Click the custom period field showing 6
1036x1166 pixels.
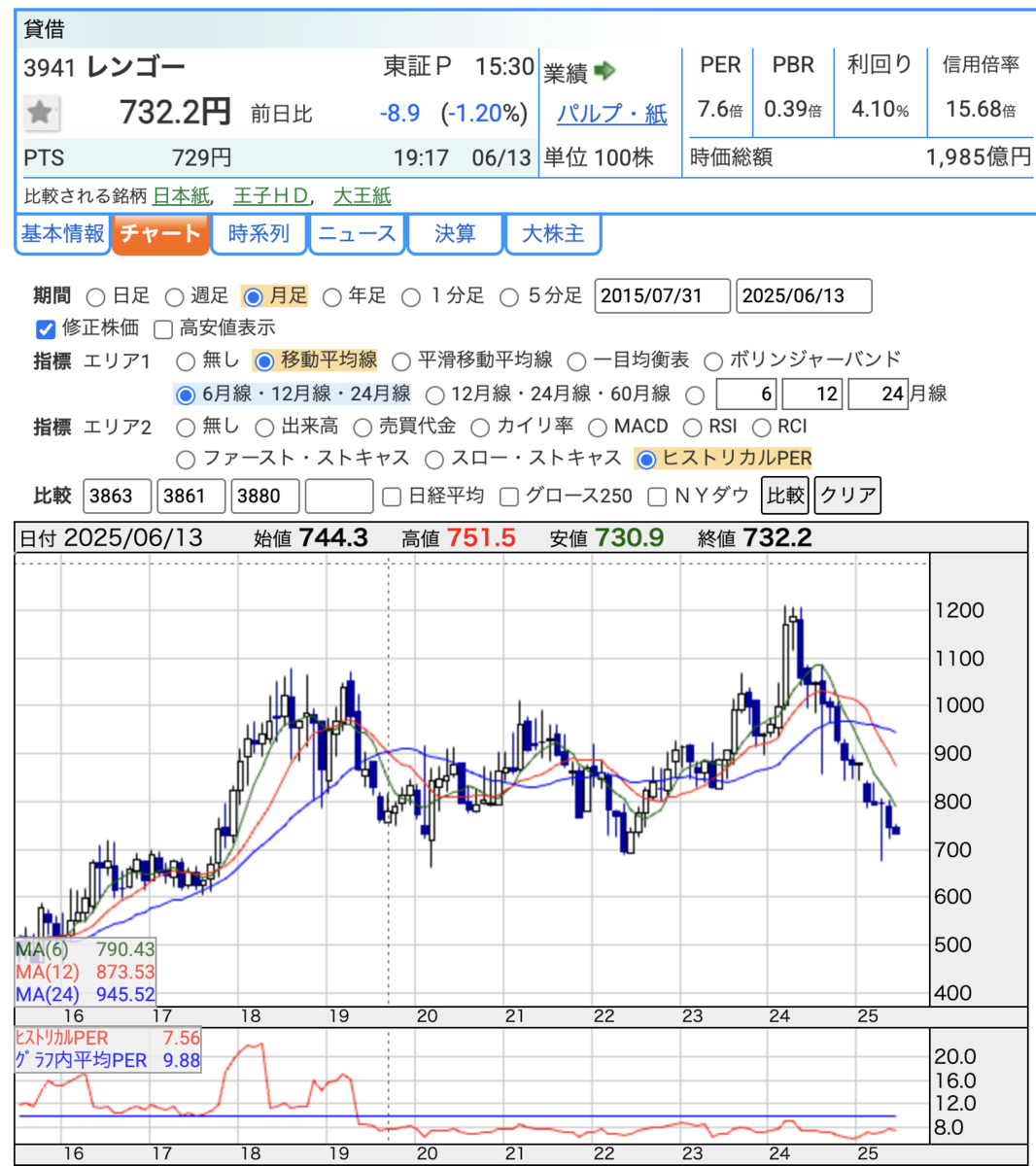coord(746,394)
